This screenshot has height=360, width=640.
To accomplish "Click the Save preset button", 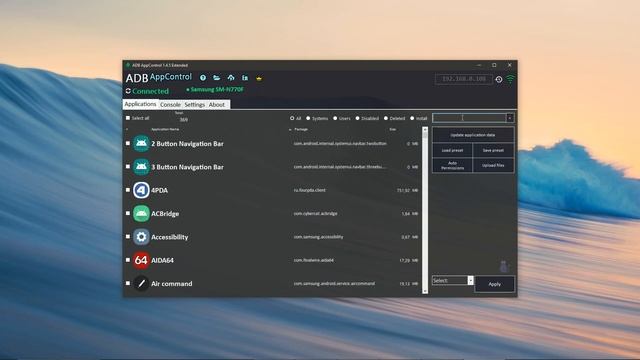I will [x=493, y=150].
